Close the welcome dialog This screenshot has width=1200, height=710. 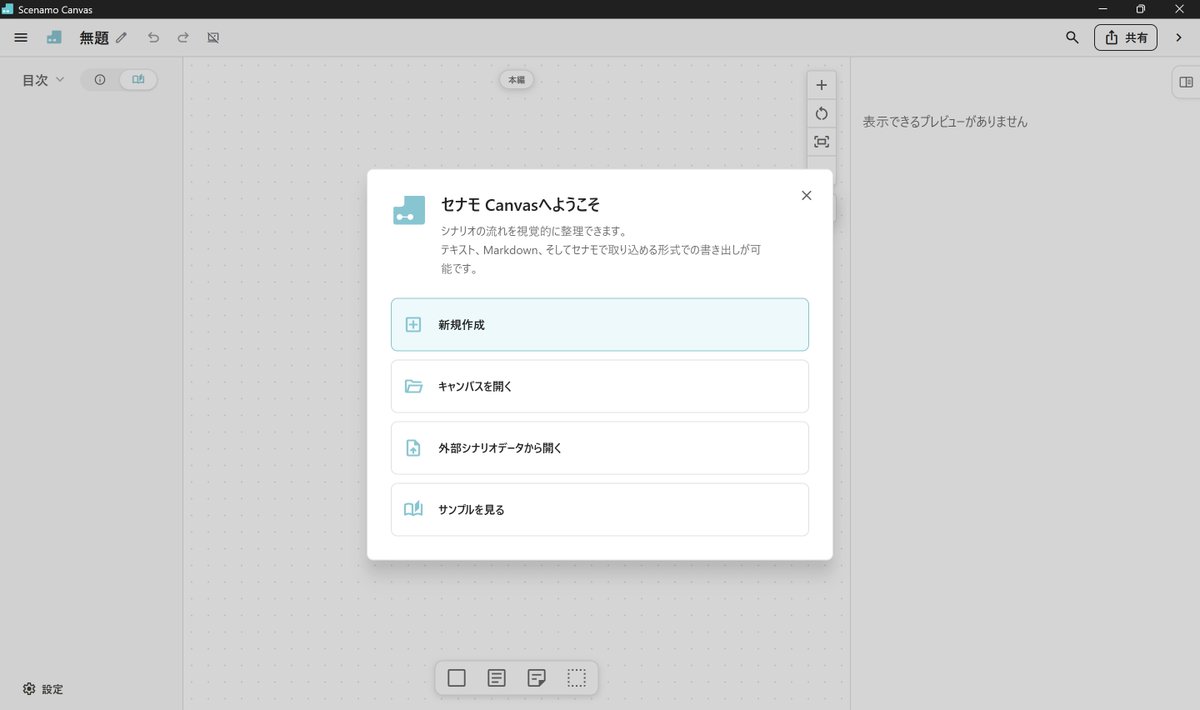[807, 195]
